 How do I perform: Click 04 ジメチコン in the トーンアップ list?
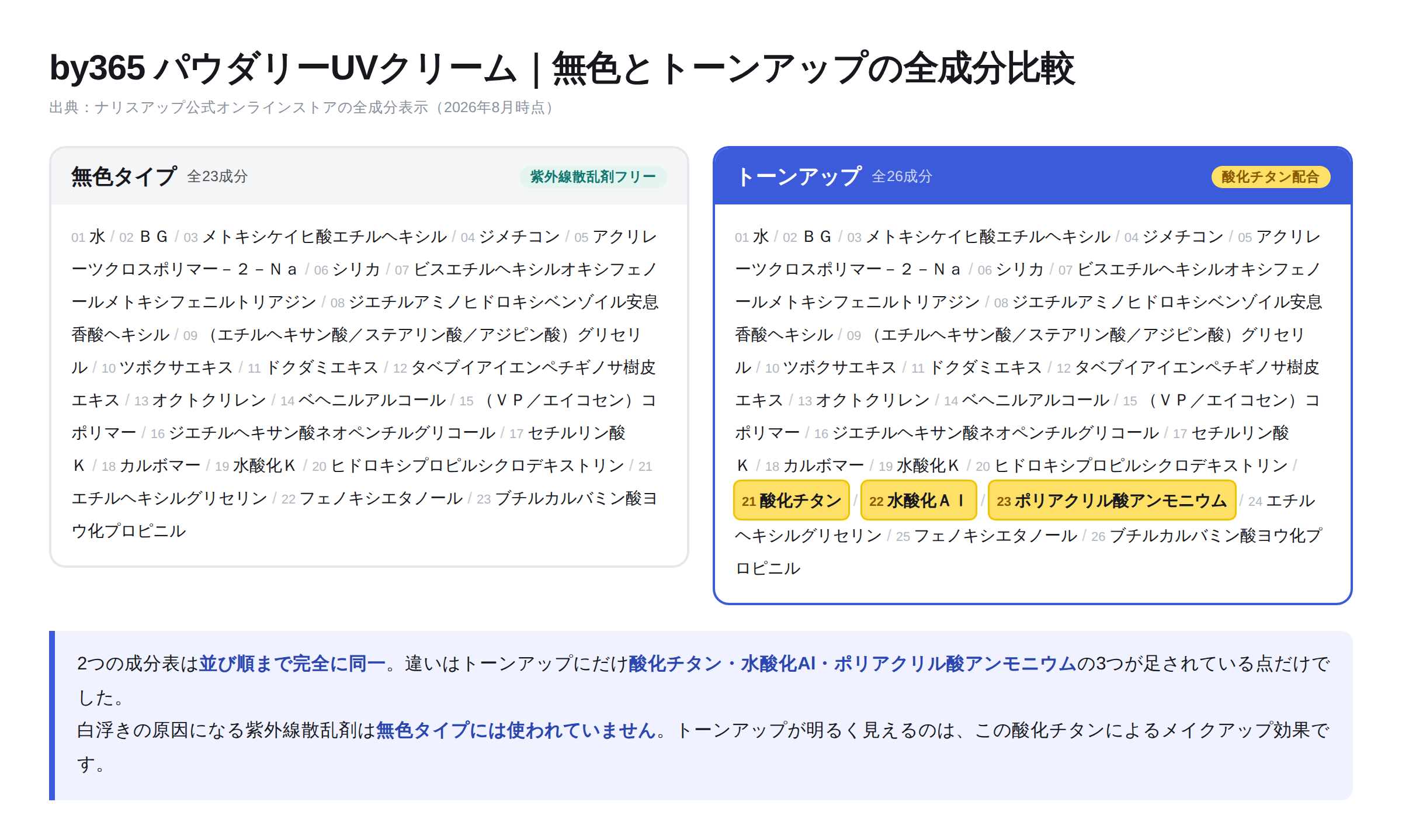pyautogui.click(x=1174, y=237)
